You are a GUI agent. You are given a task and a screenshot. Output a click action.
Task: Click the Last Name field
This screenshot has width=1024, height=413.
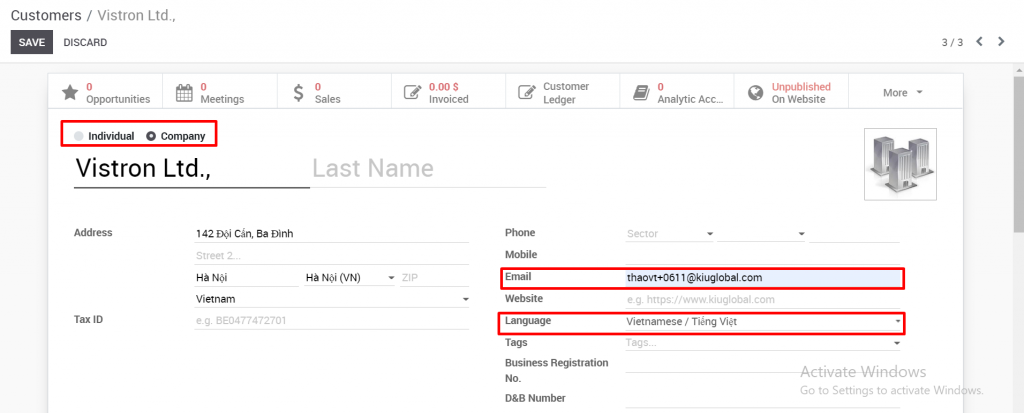click(x=428, y=169)
